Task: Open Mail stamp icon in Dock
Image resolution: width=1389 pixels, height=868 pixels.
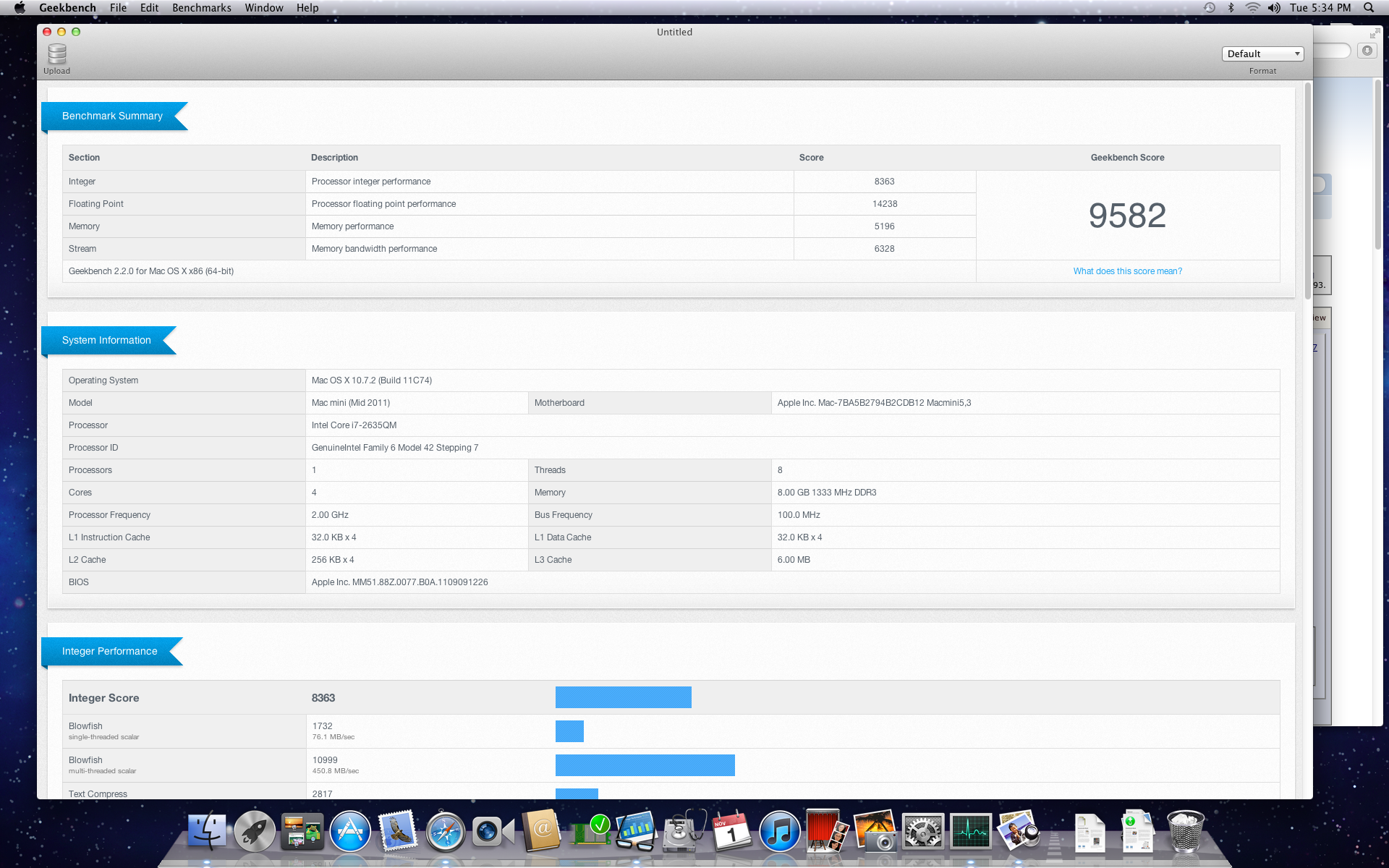Action: click(398, 830)
